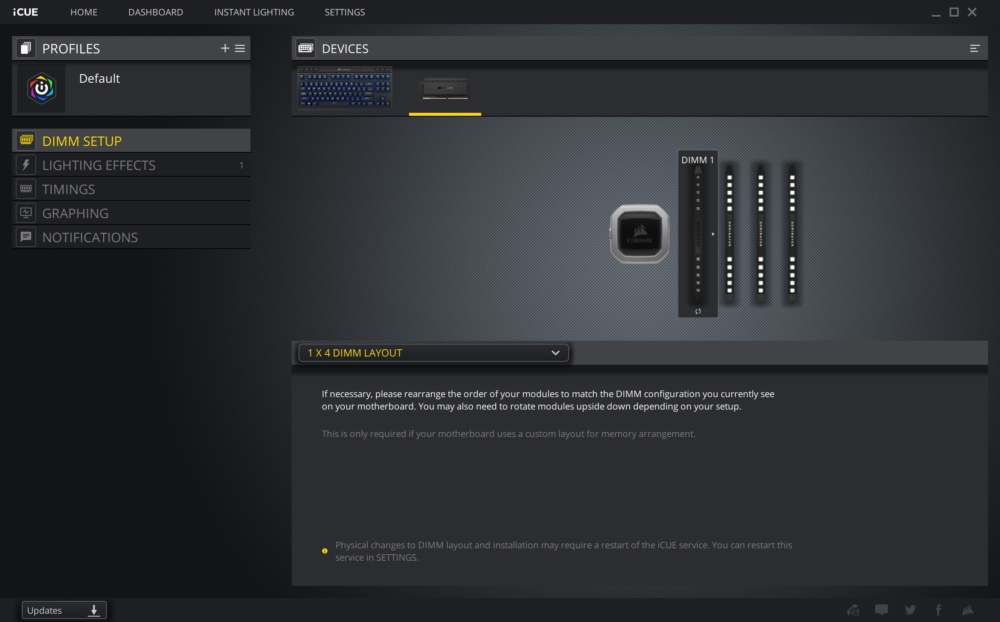Open the Facebook icon in footer
Screen dimensions: 1000x622
click(x=938, y=610)
